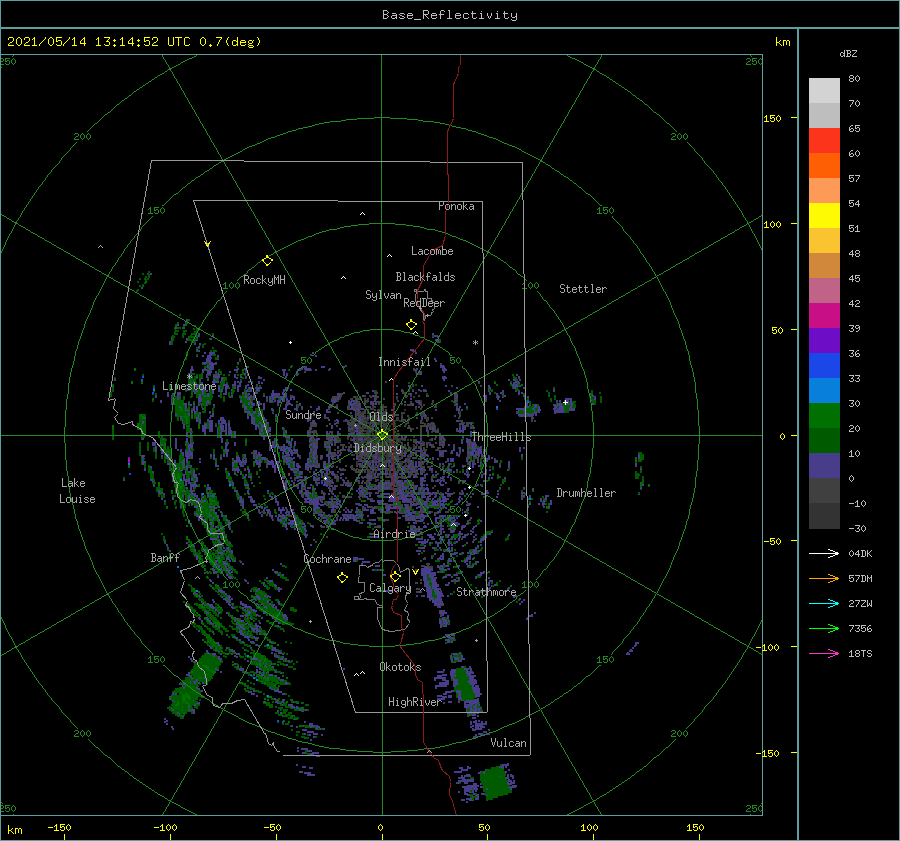Click the Stettler city label

pyautogui.click(x=583, y=289)
